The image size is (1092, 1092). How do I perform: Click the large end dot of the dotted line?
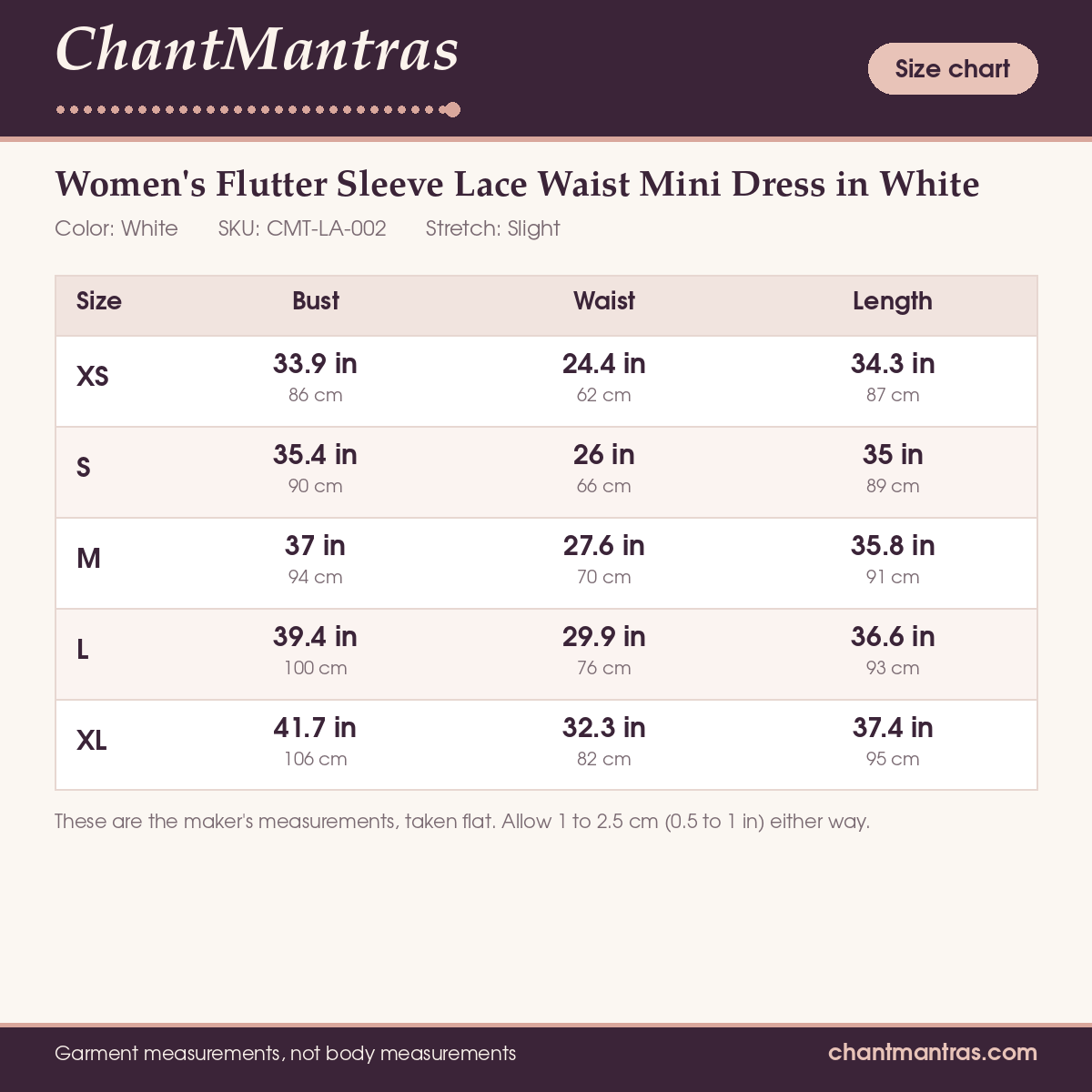(452, 110)
